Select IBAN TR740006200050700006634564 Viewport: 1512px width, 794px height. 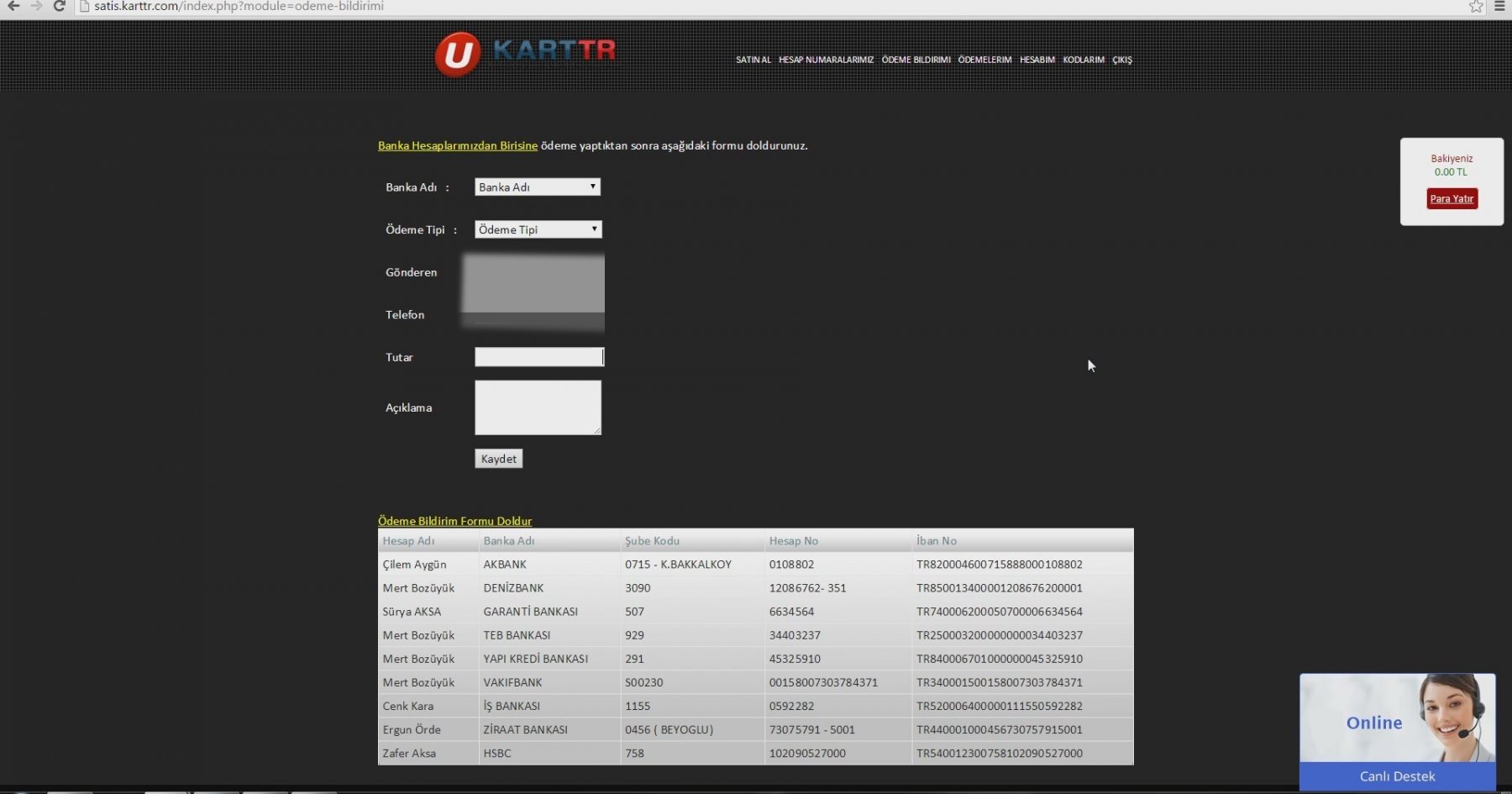click(x=1000, y=612)
